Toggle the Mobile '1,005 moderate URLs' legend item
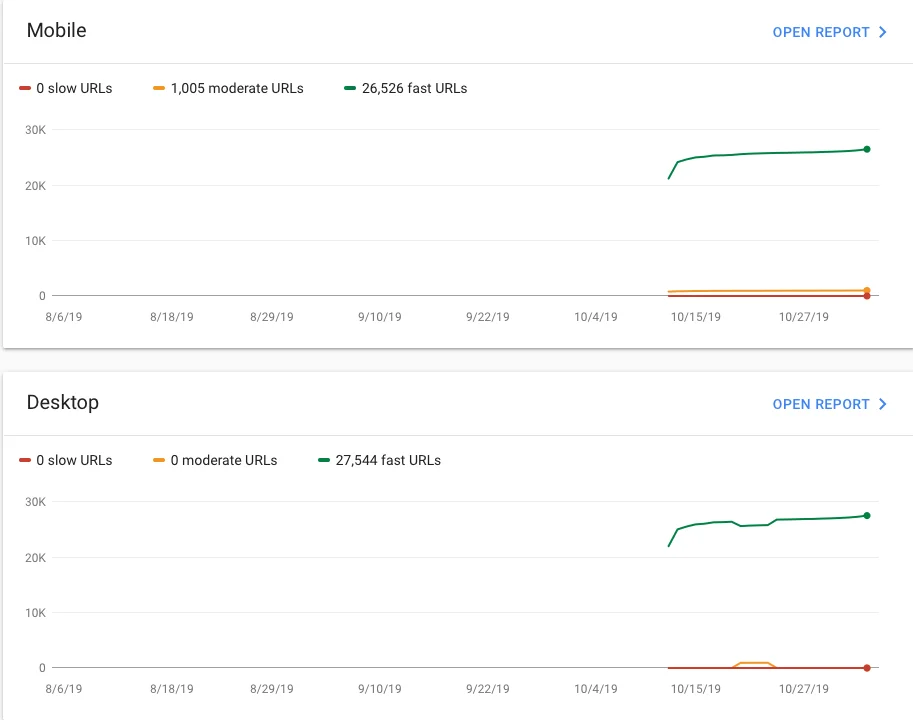This screenshot has width=913, height=720. pyautogui.click(x=228, y=88)
